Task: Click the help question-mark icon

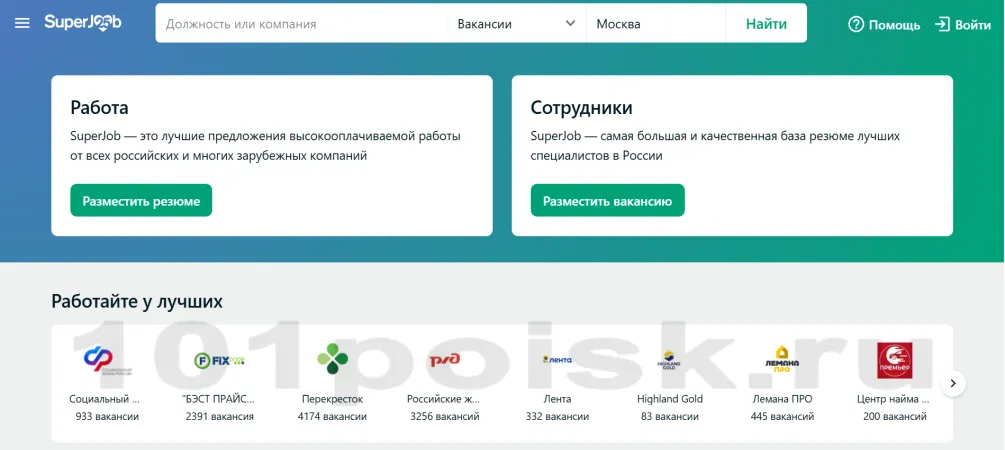Action: (856, 24)
